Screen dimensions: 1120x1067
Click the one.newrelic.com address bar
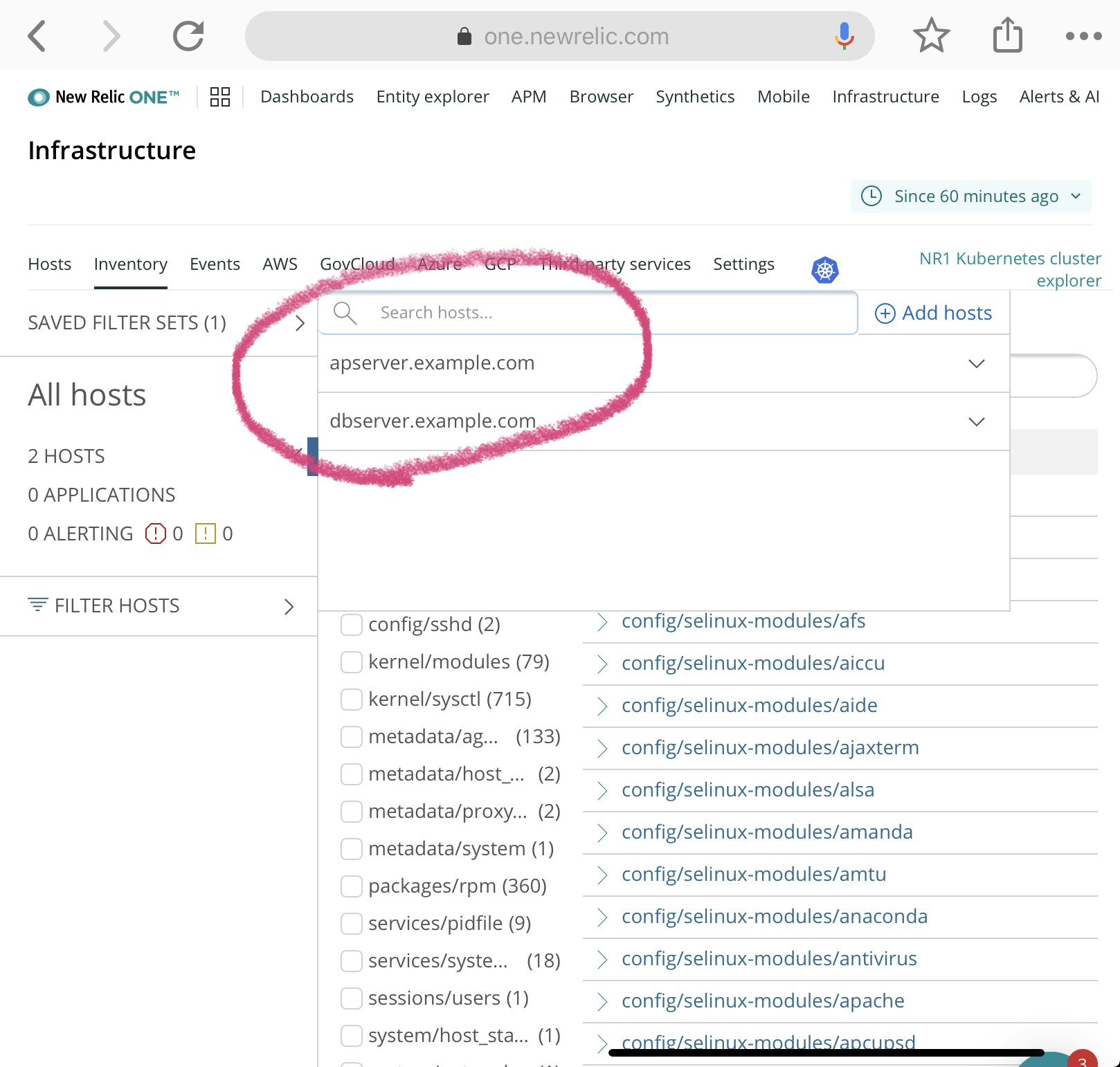click(559, 36)
